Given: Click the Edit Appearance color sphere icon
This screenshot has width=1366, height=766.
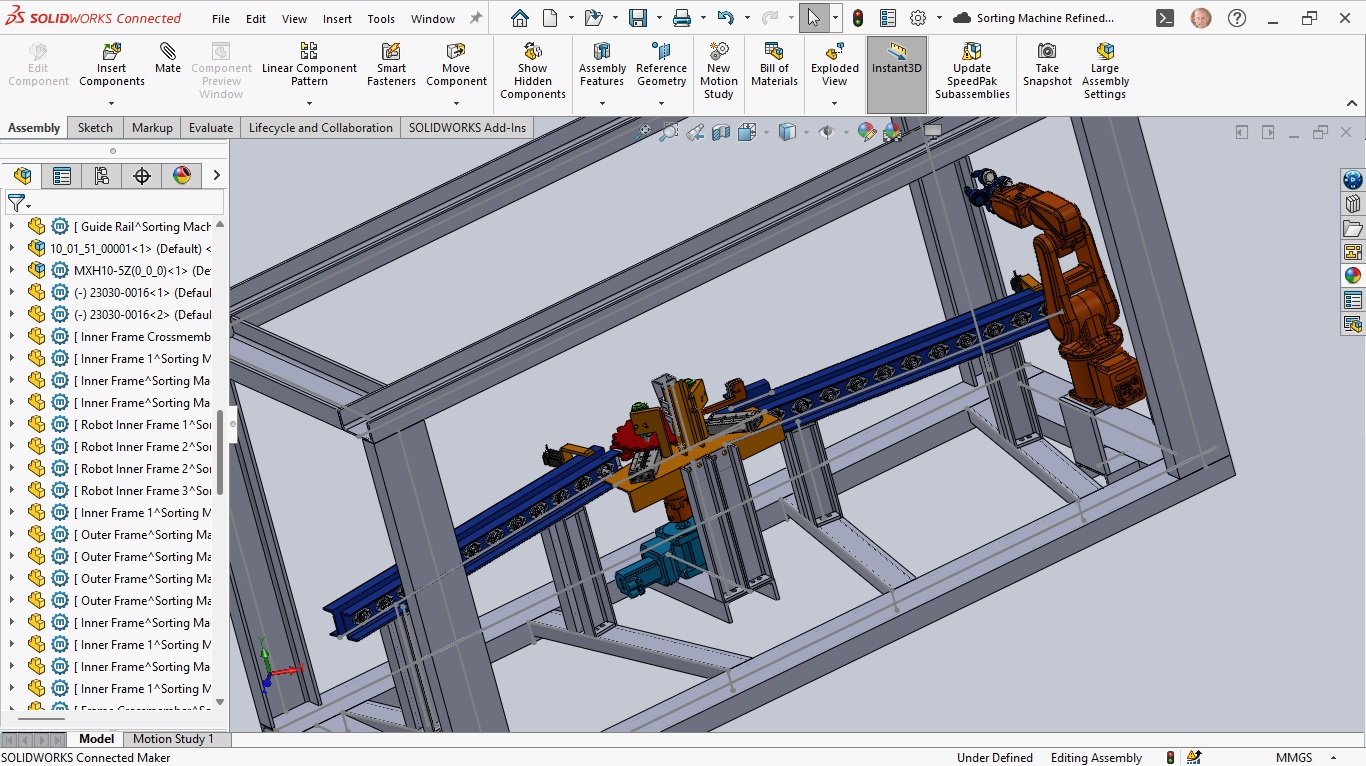Looking at the screenshot, I should tap(867, 132).
